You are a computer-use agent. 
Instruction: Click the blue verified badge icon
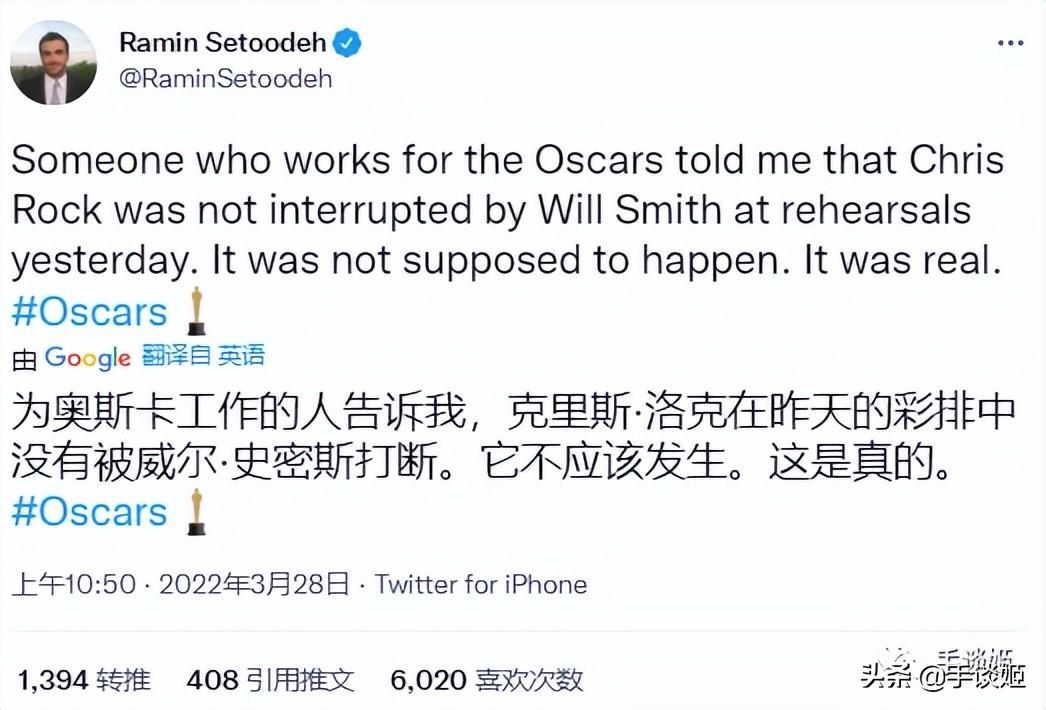[x=347, y=43]
